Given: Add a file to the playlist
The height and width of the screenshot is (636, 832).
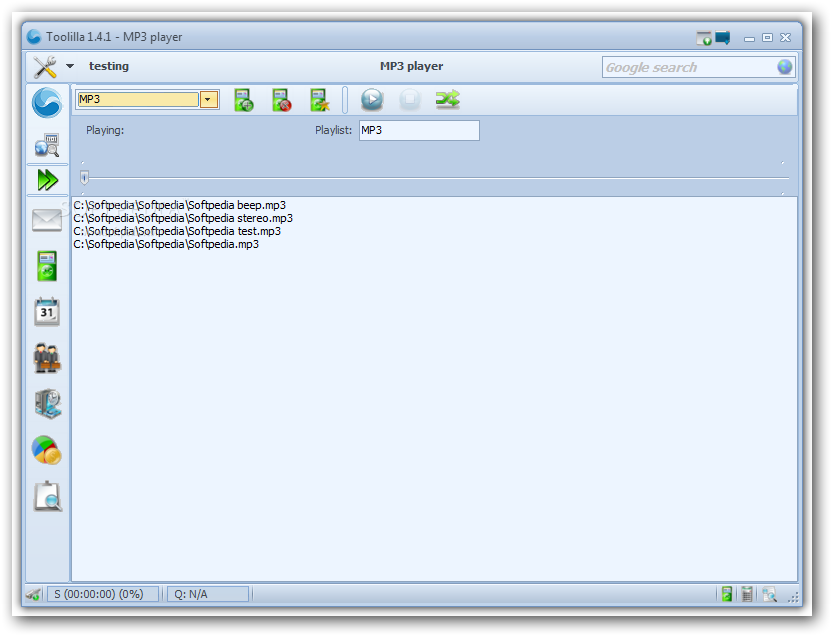Looking at the screenshot, I should [x=244, y=100].
